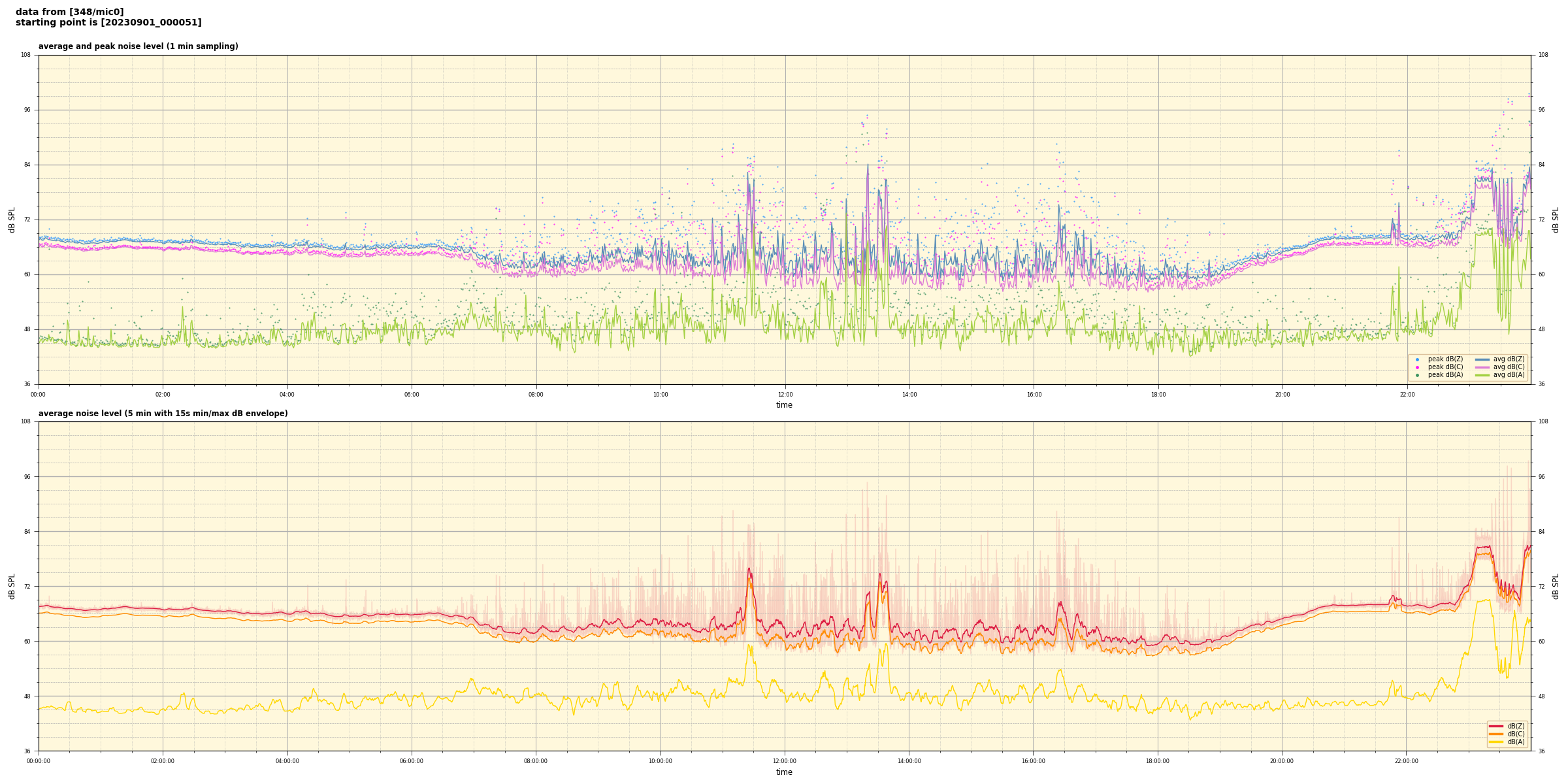Viewport: 1568px width, 784px height.
Task: Click the avg dB(Z) legend line swatch
Action: 1482,359
